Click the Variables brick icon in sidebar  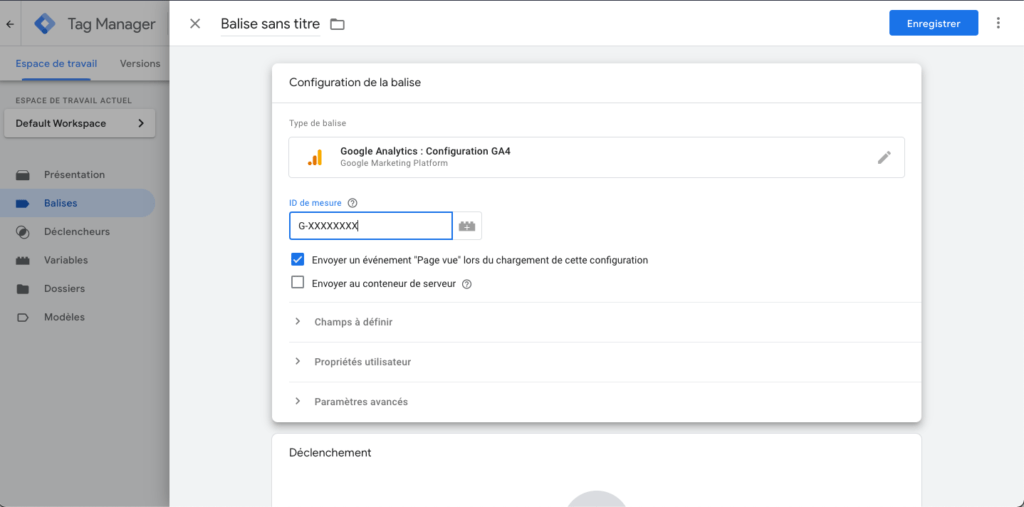coord(23,260)
